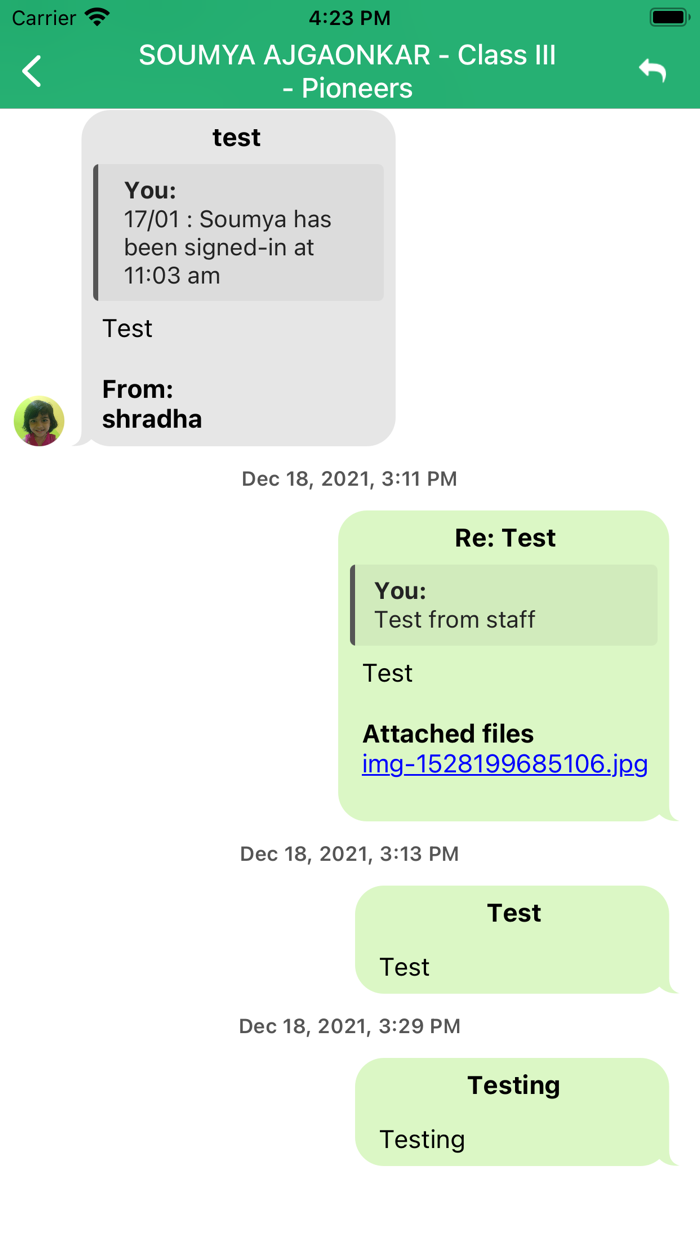Open attached file img-1528199685106.jpg

coord(505,764)
